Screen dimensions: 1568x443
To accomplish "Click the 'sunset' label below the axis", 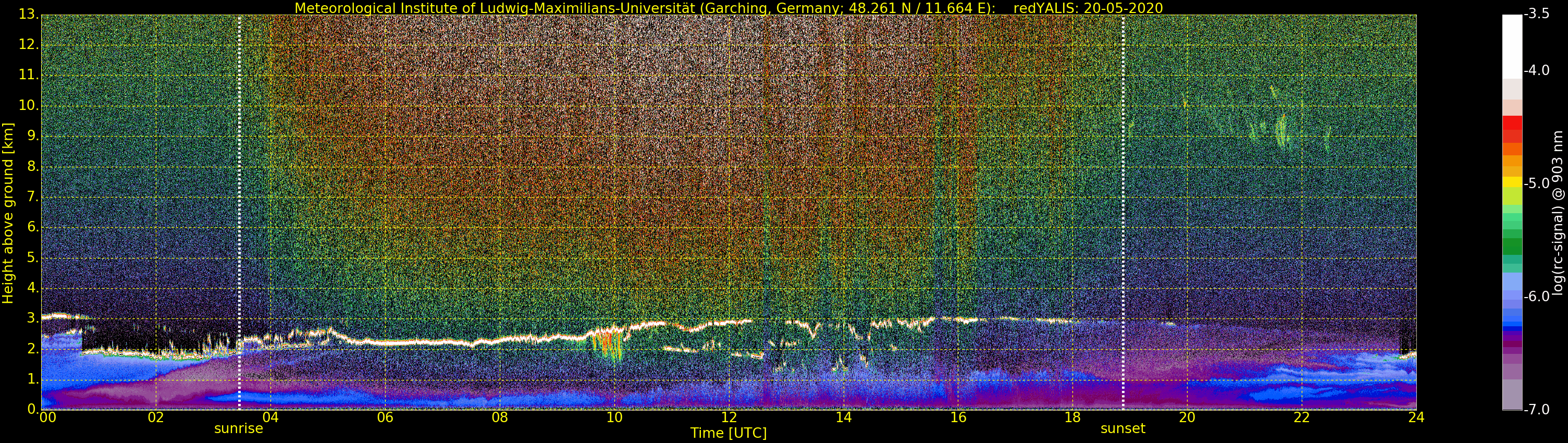I will tap(1122, 428).
